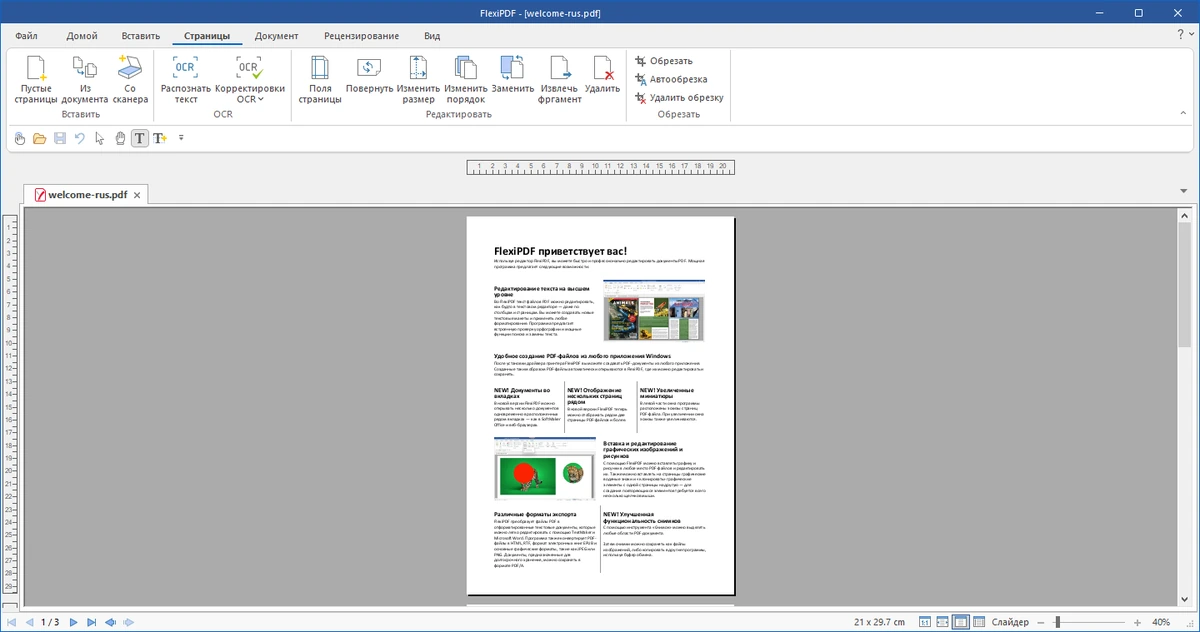The width and height of the screenshot is (1200, 632).
Task: Switch to Домой ribbon tab
Action: coord(82,36)
